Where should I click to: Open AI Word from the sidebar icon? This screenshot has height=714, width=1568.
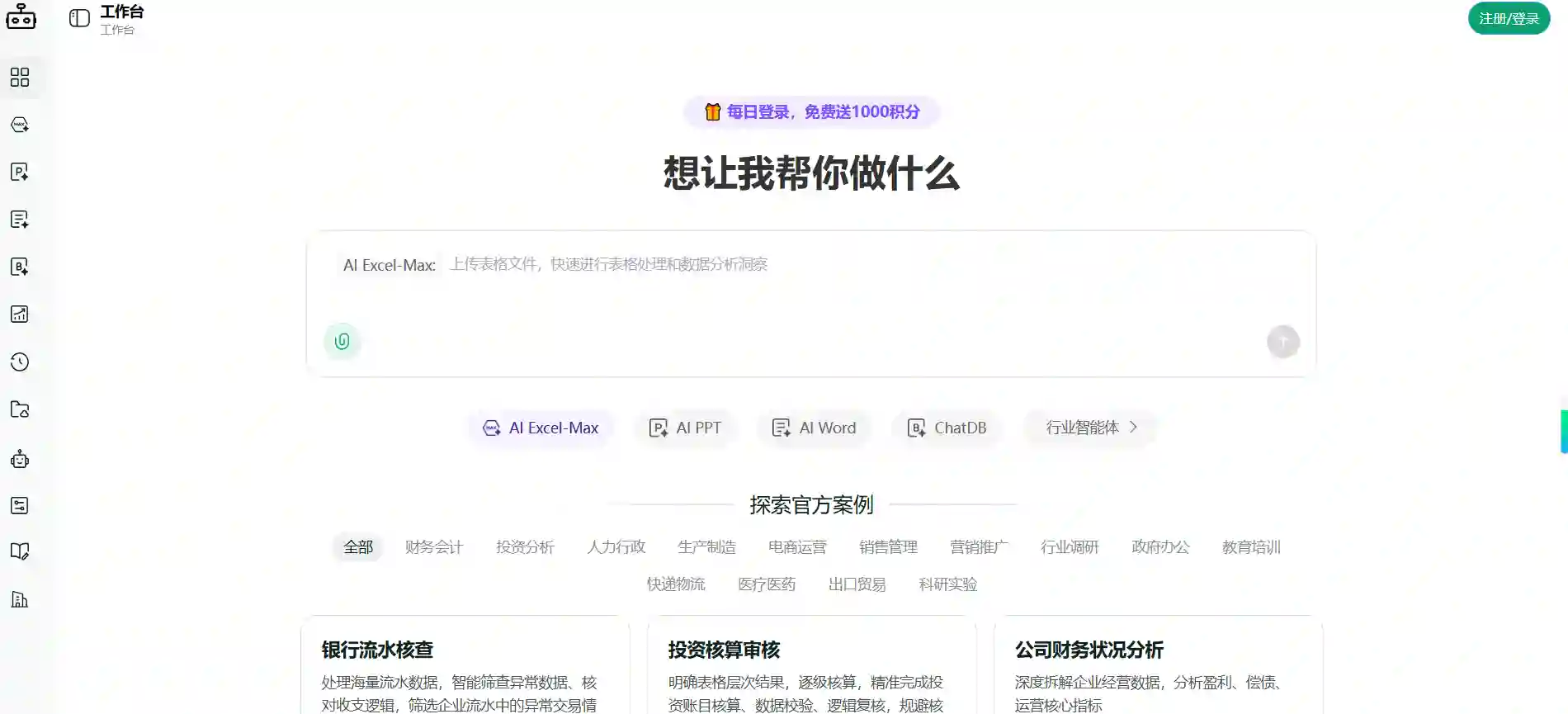(20, 220)
